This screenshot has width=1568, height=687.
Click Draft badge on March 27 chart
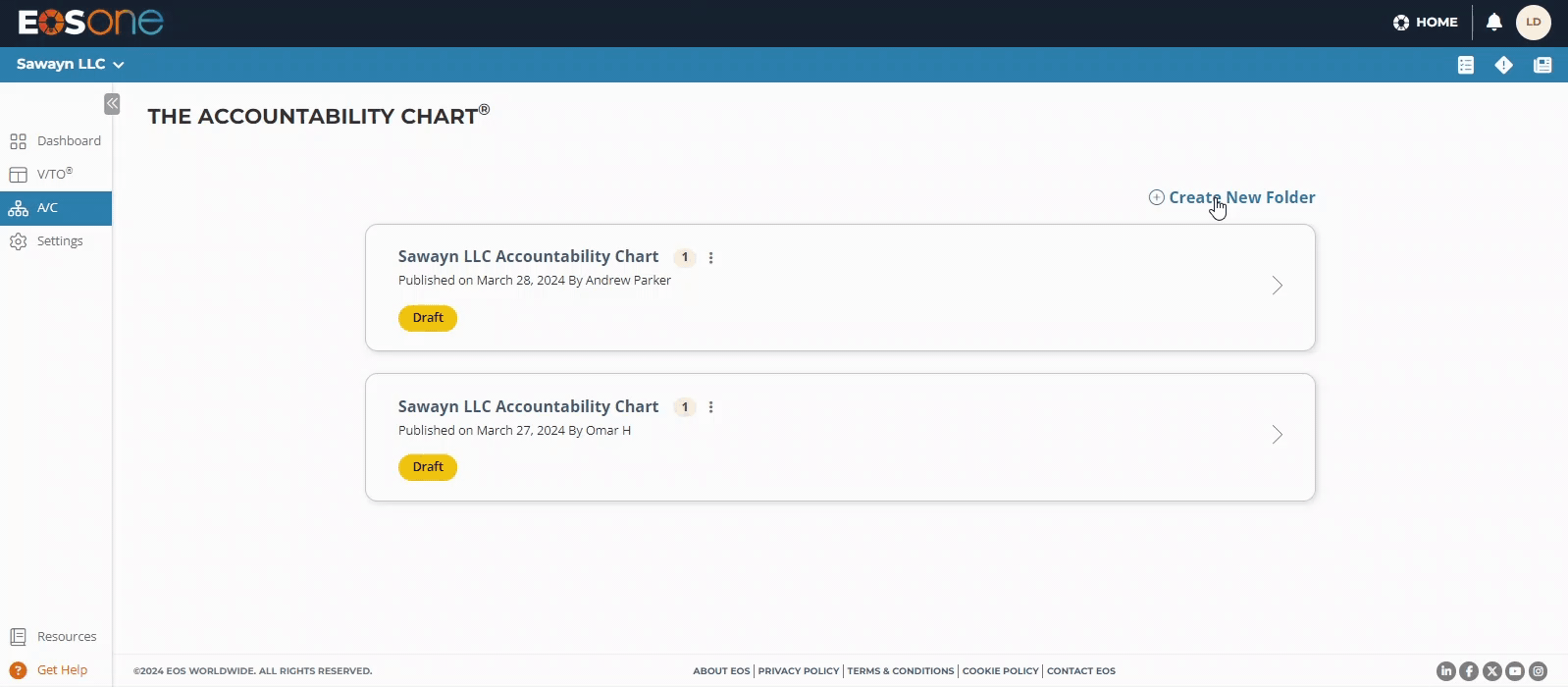point(428,467)
